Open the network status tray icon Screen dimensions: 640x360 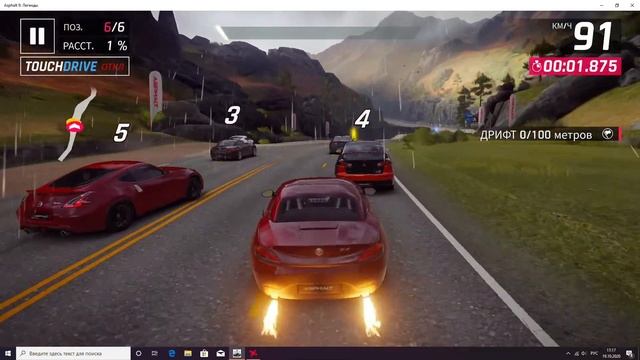coord(577,353)
